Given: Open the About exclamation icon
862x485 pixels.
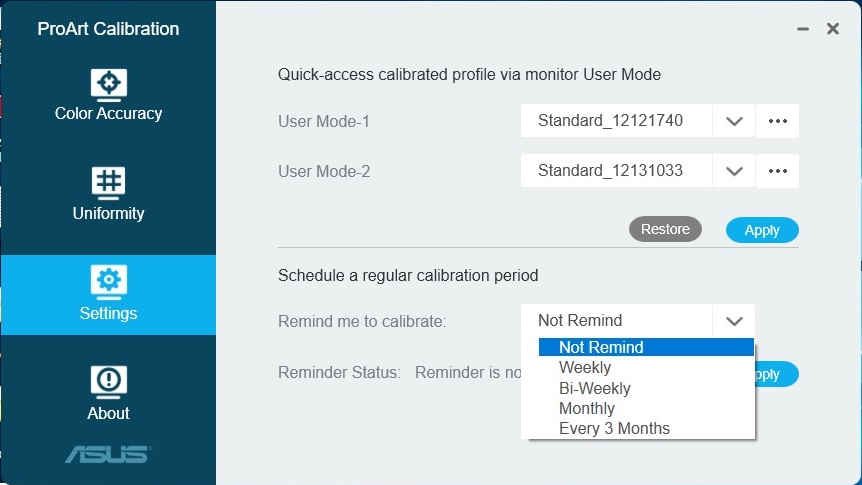Looking at the screenshot, I should click(108, 382).
